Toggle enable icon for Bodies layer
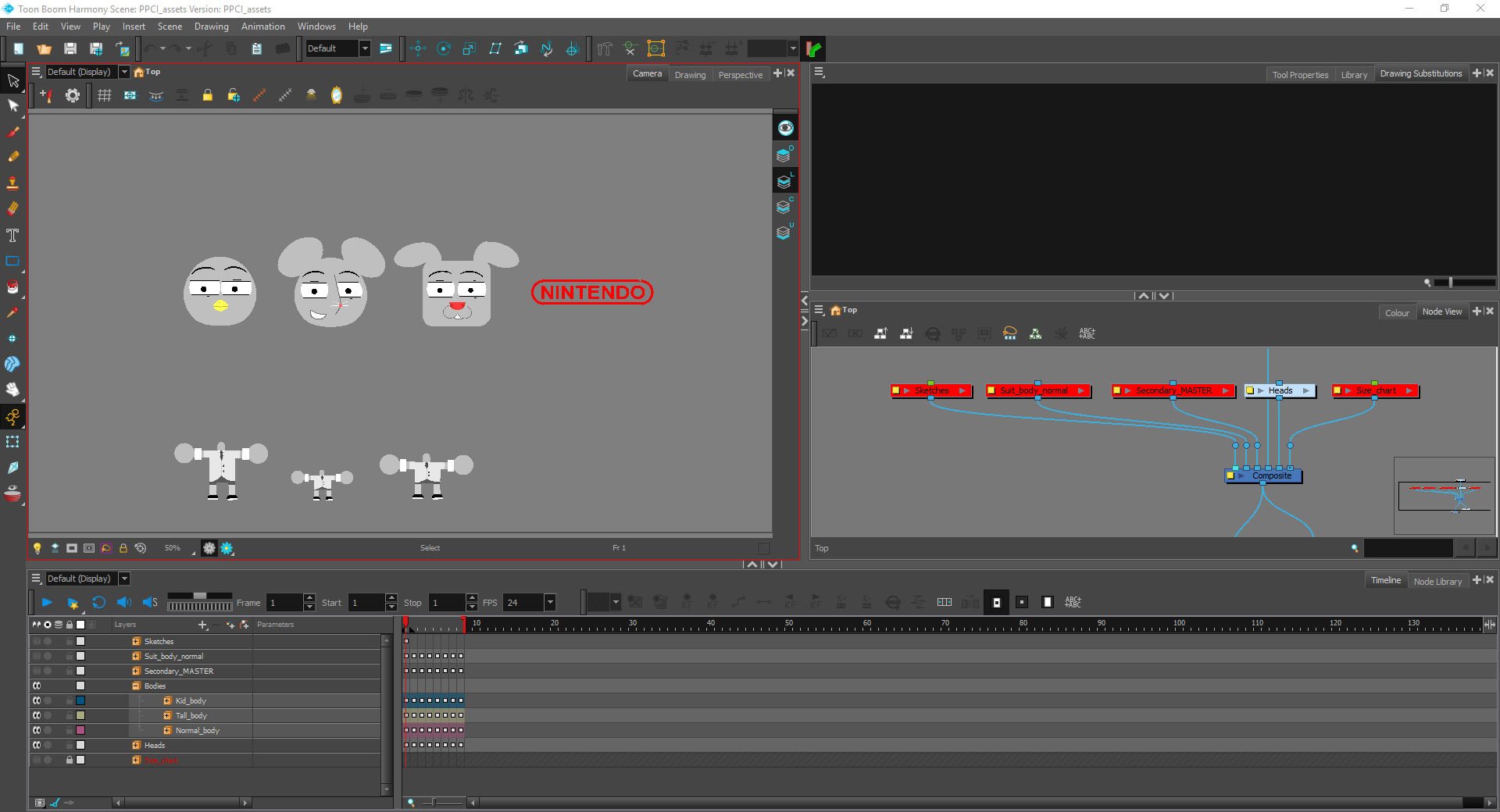The width and height of the screenshot is (1500, 812). pos(37,686)
